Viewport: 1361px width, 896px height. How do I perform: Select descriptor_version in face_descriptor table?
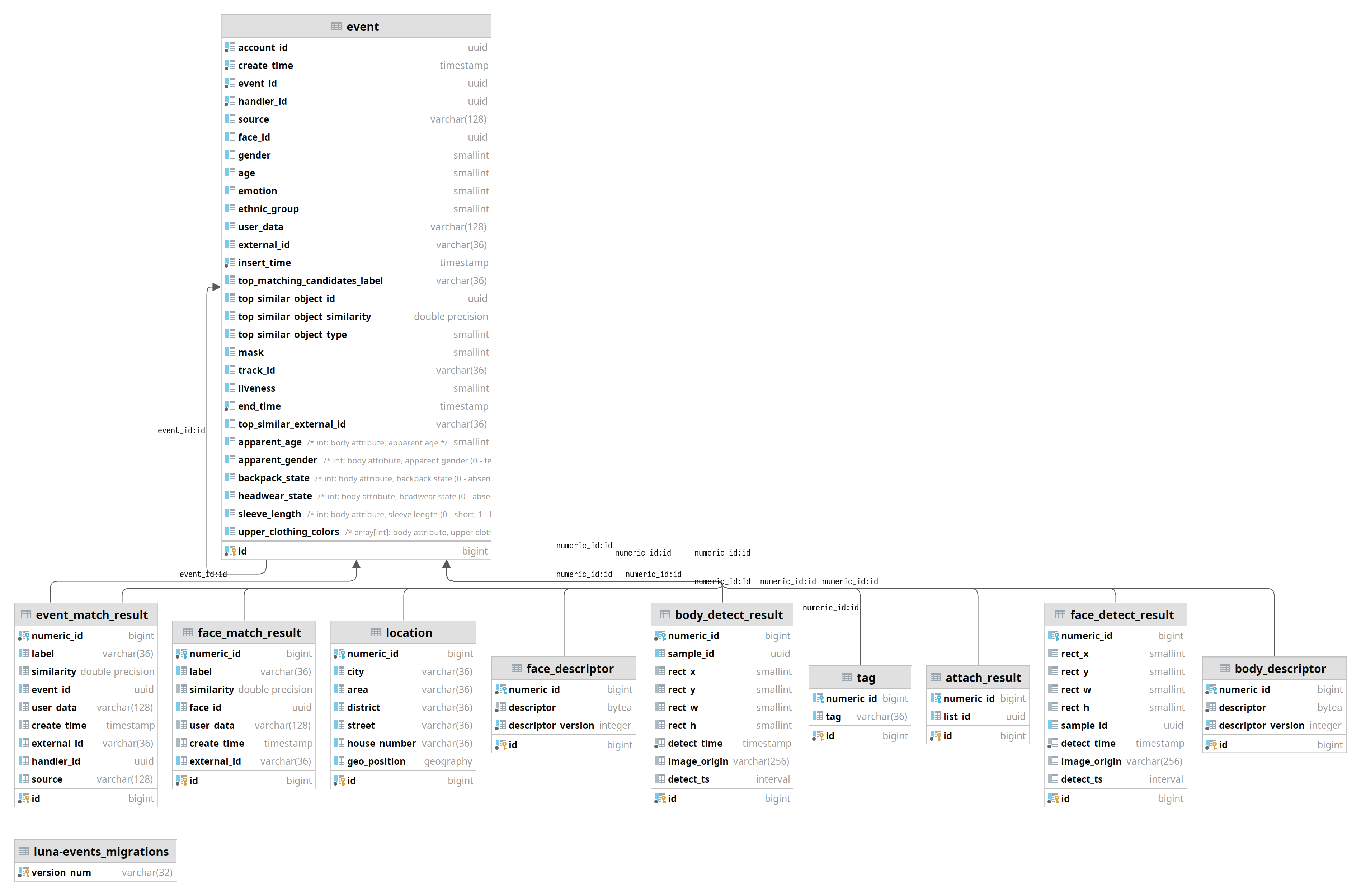[x=563, y=726]
